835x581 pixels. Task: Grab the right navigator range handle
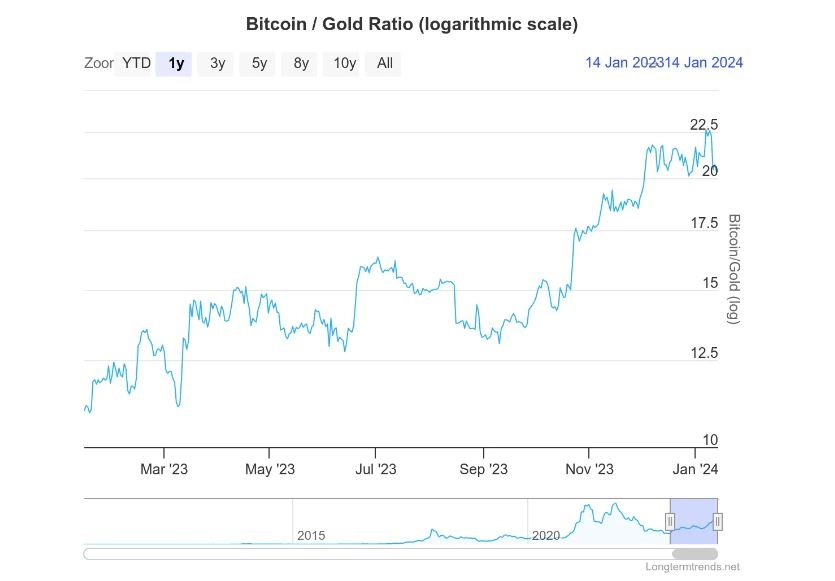pos(717,521)
